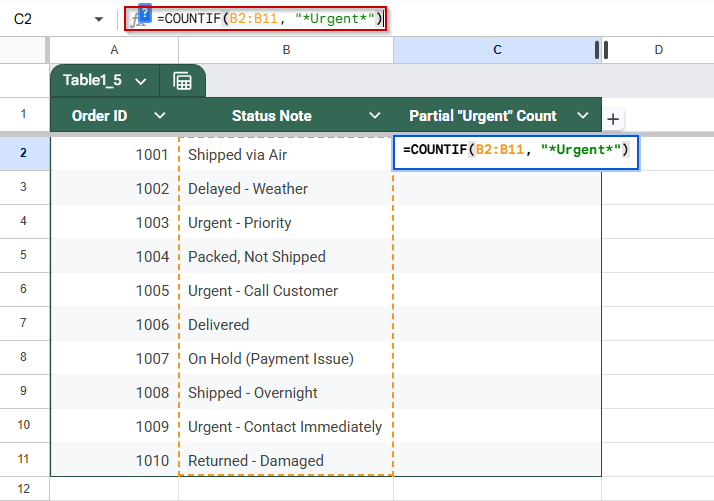Open the formula help question-mark icon

tap(144, 14)
